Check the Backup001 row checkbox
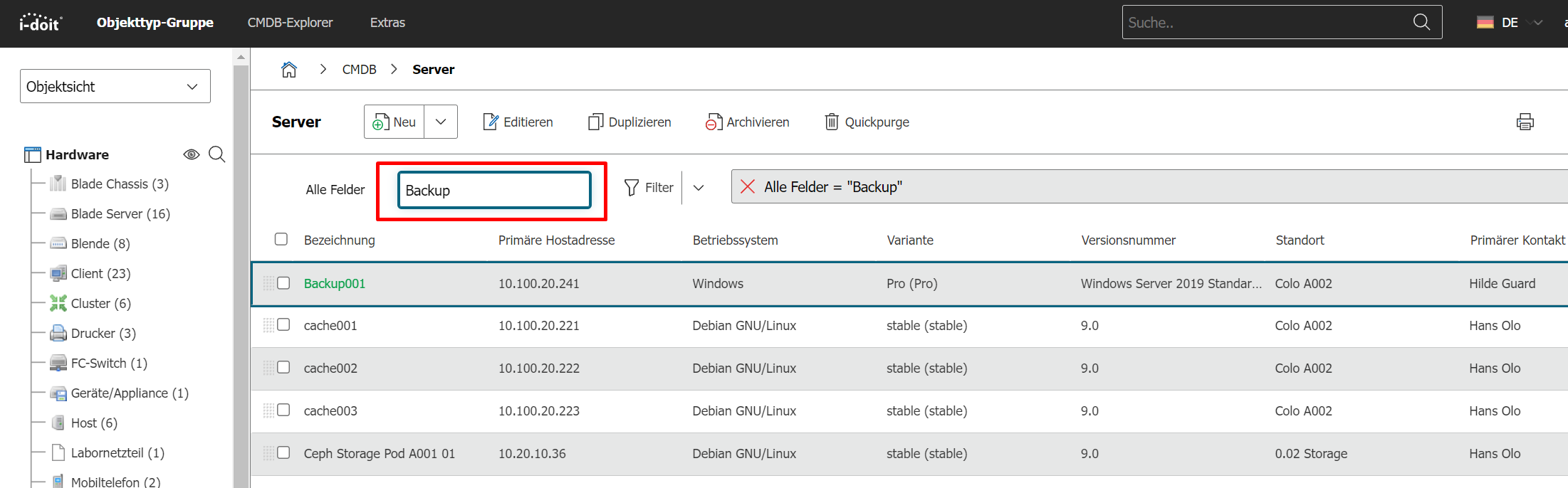 283,283
